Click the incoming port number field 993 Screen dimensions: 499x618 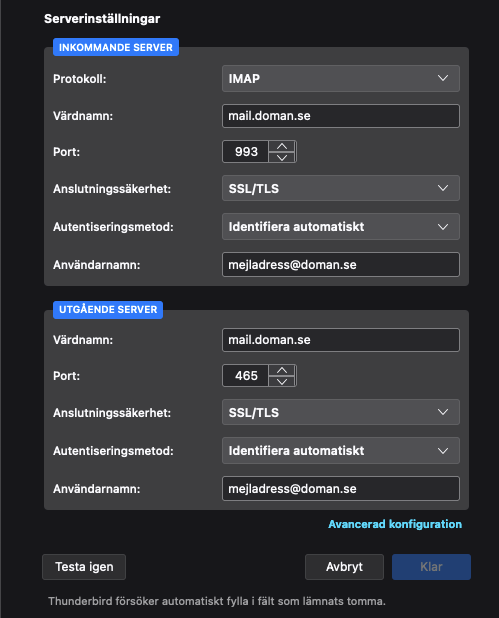(x=246, y=152)
